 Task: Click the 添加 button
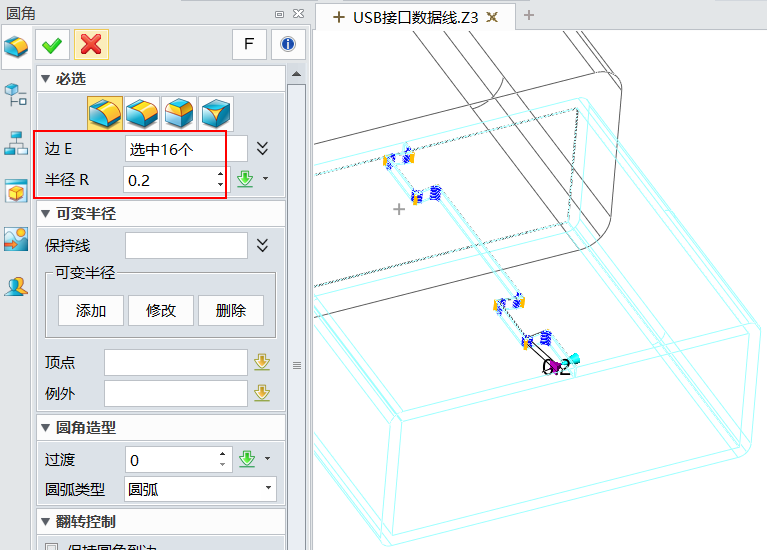coord(91,310)
